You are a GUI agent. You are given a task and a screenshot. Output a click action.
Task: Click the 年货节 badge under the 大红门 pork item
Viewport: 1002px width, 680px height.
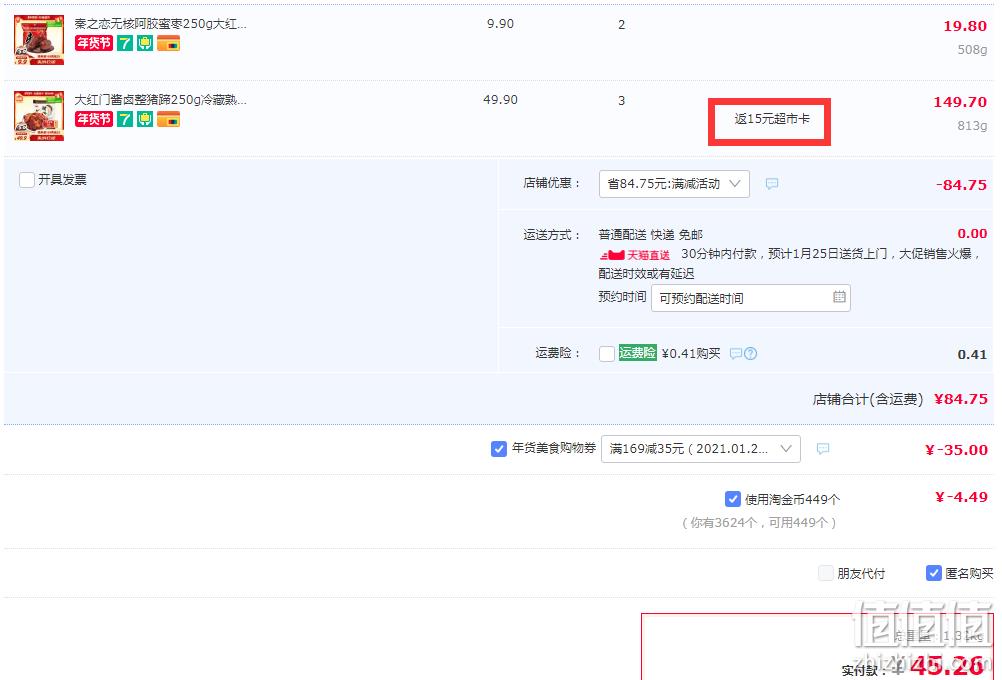pos(94,119)
